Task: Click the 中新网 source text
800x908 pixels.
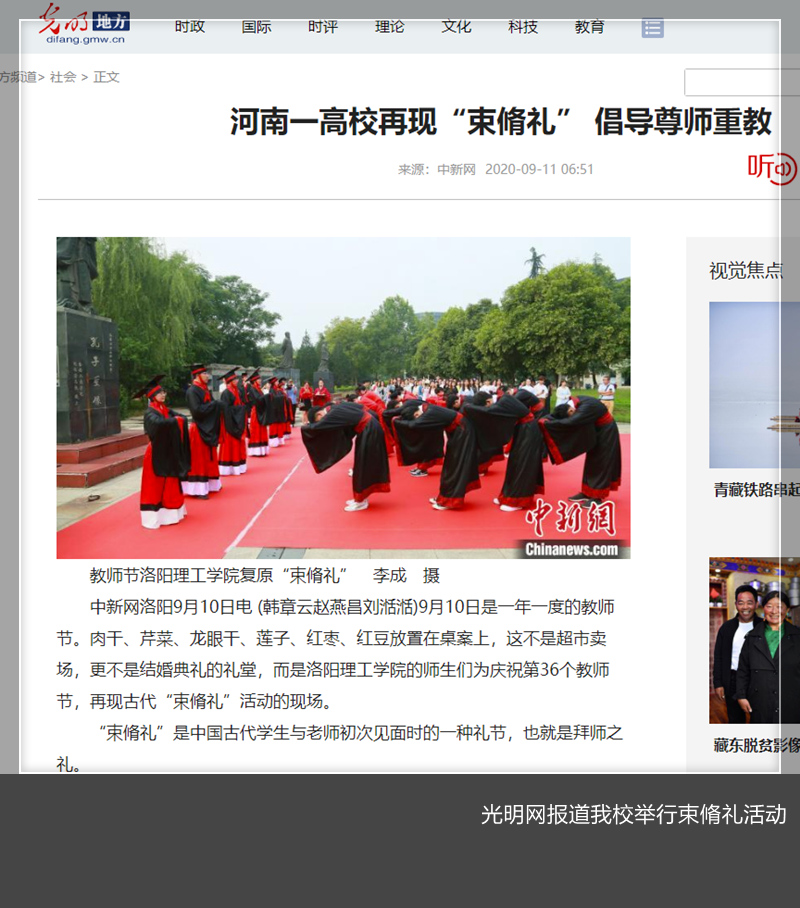Action: pos(456,169)
